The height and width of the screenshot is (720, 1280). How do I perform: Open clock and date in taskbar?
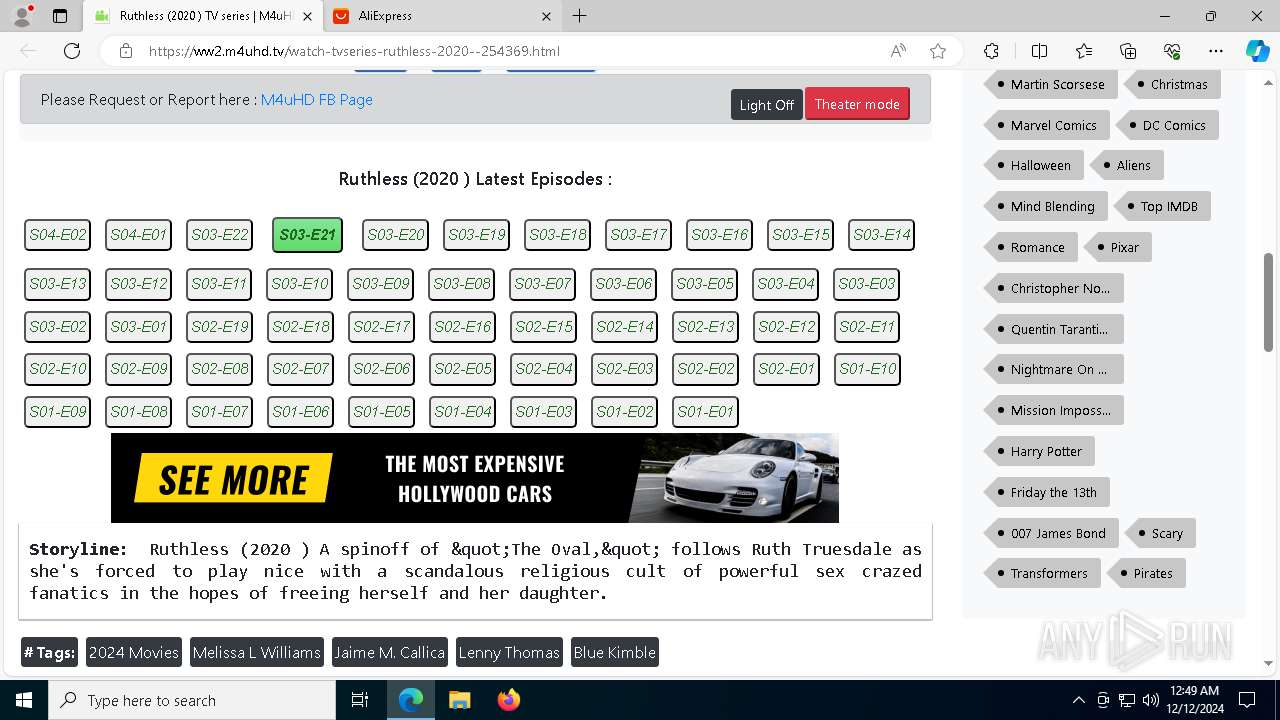click(1194, 700)
